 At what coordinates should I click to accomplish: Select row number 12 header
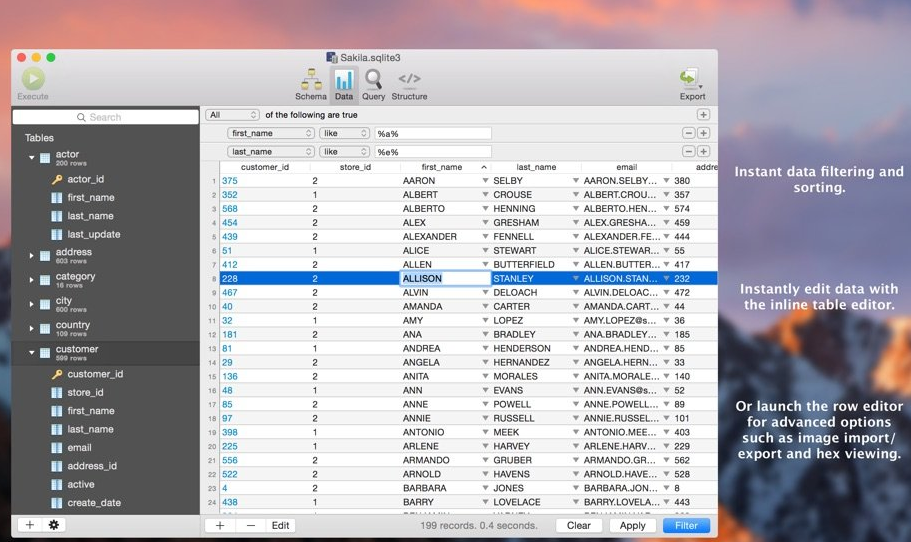(x=212, y=335)
